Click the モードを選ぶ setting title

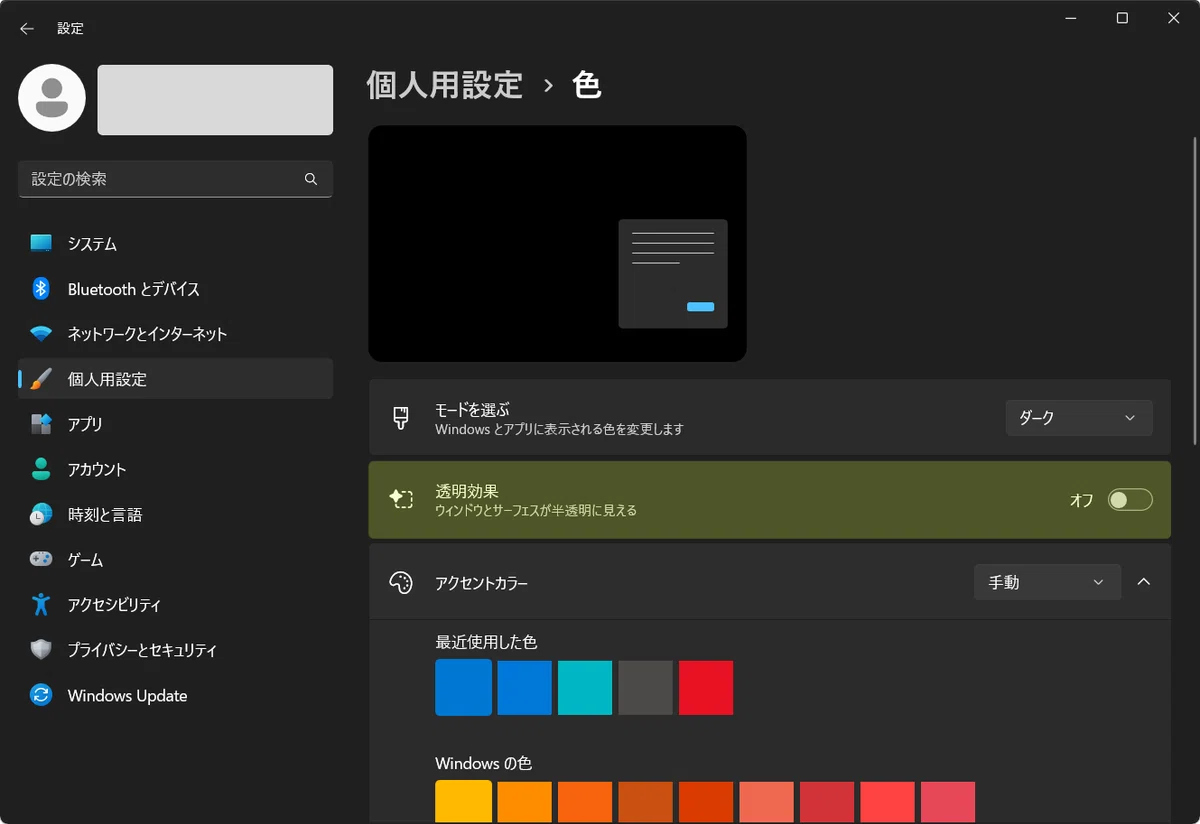pyautogui.click(x=472, y=409)
